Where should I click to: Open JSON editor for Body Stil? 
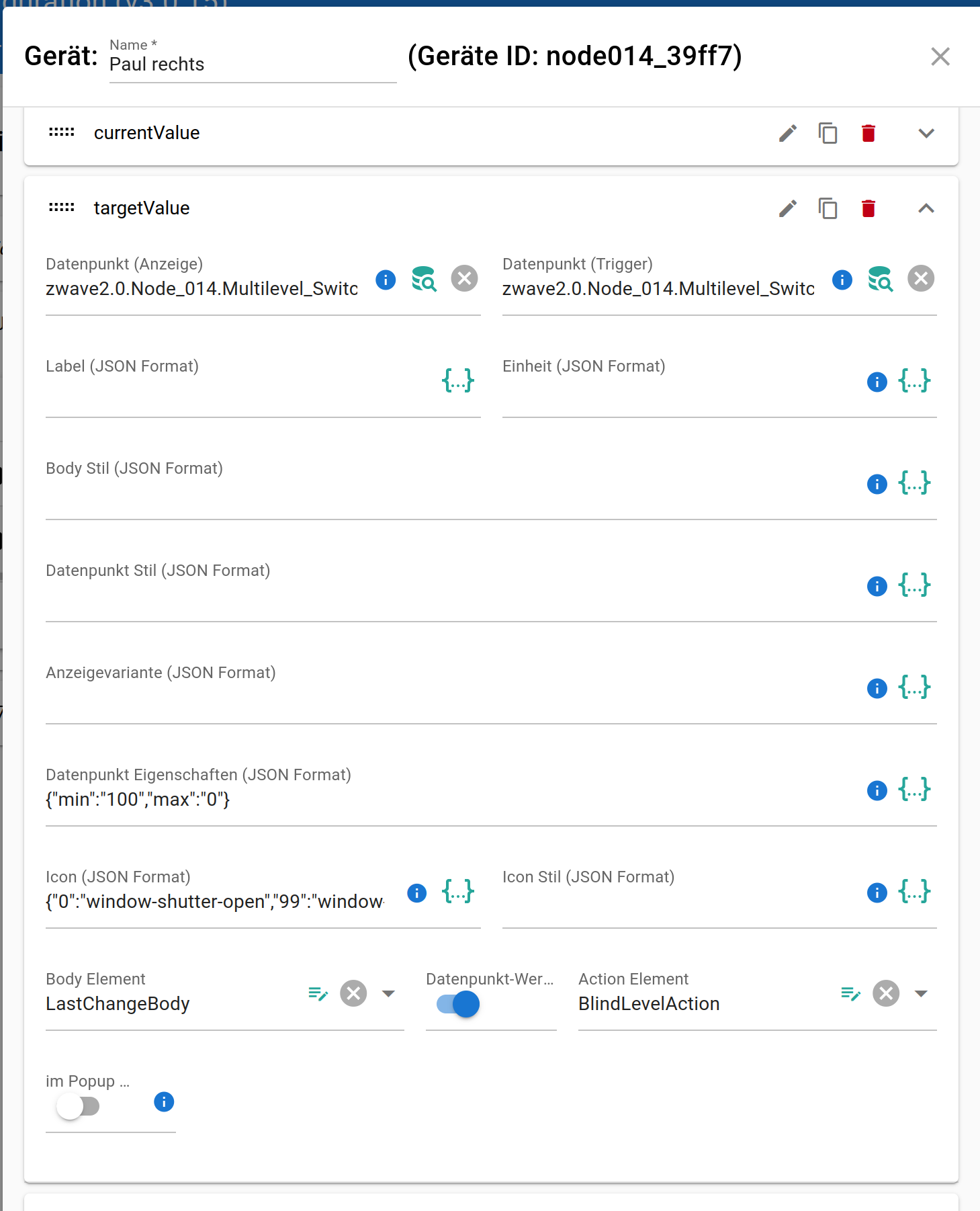coord(914,483)
